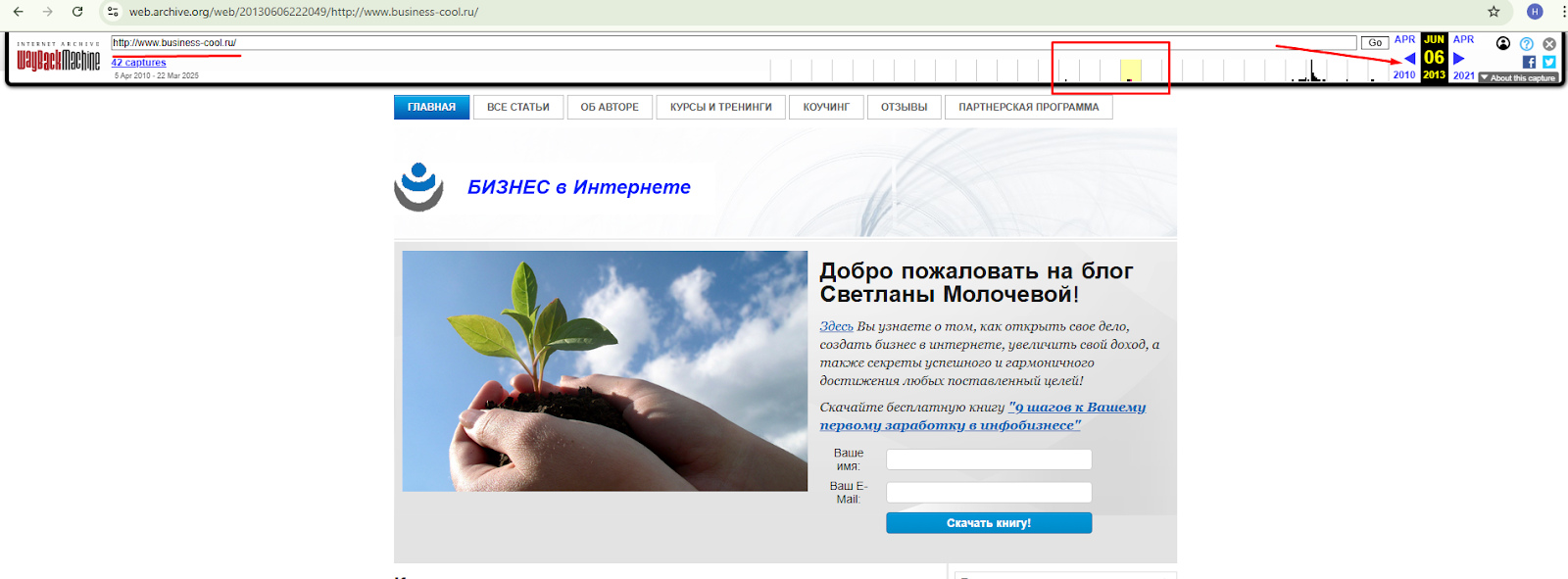This screenshot has width=1568, height=579.
Task: Select highlighted 2013 year in timeline
Action: (1130, 71)
